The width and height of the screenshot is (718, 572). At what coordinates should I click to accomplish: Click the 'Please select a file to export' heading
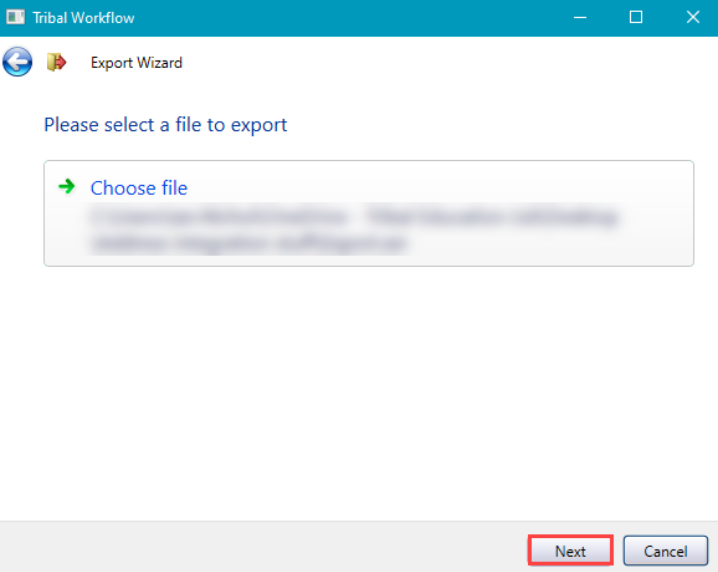[165, 125]
